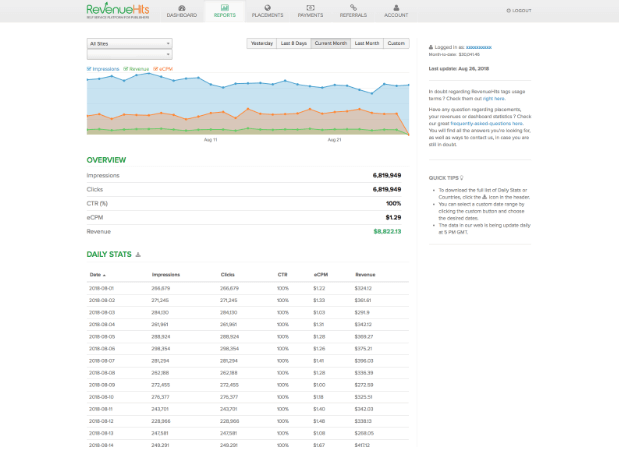Screen dimensions: 619x453
Task: Go to Placements via its icon
Action: 267,8
